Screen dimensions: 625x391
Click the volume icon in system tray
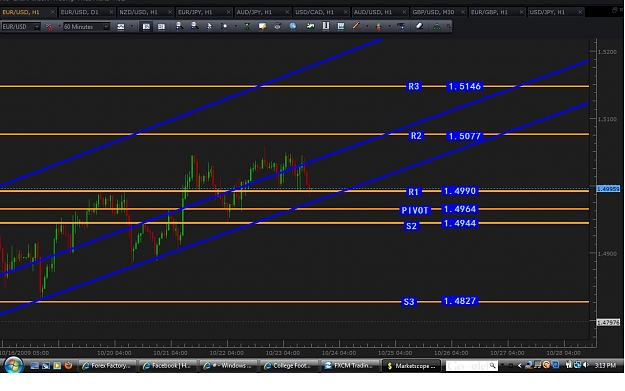click(x=585, y=365)
